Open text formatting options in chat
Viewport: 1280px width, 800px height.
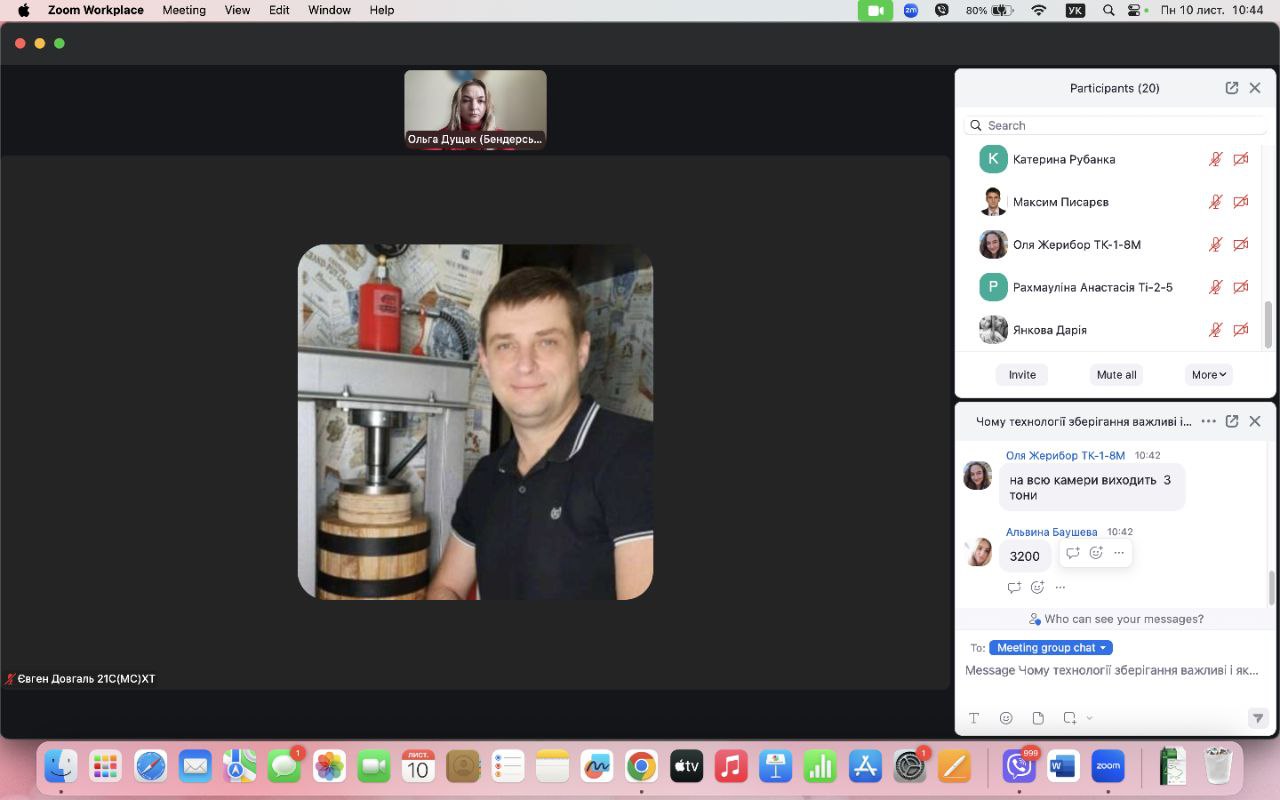click(x=974, y=718)
